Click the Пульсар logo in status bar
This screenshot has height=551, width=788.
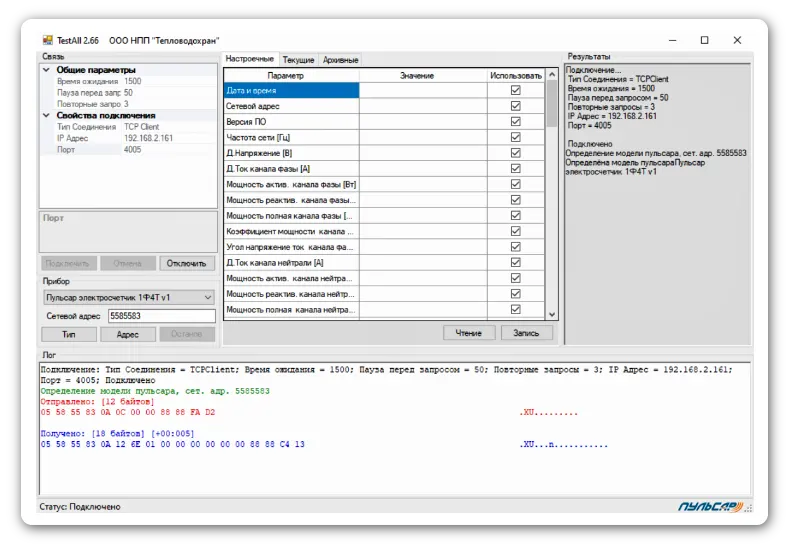pyautogui.click(x=711, y=507)
